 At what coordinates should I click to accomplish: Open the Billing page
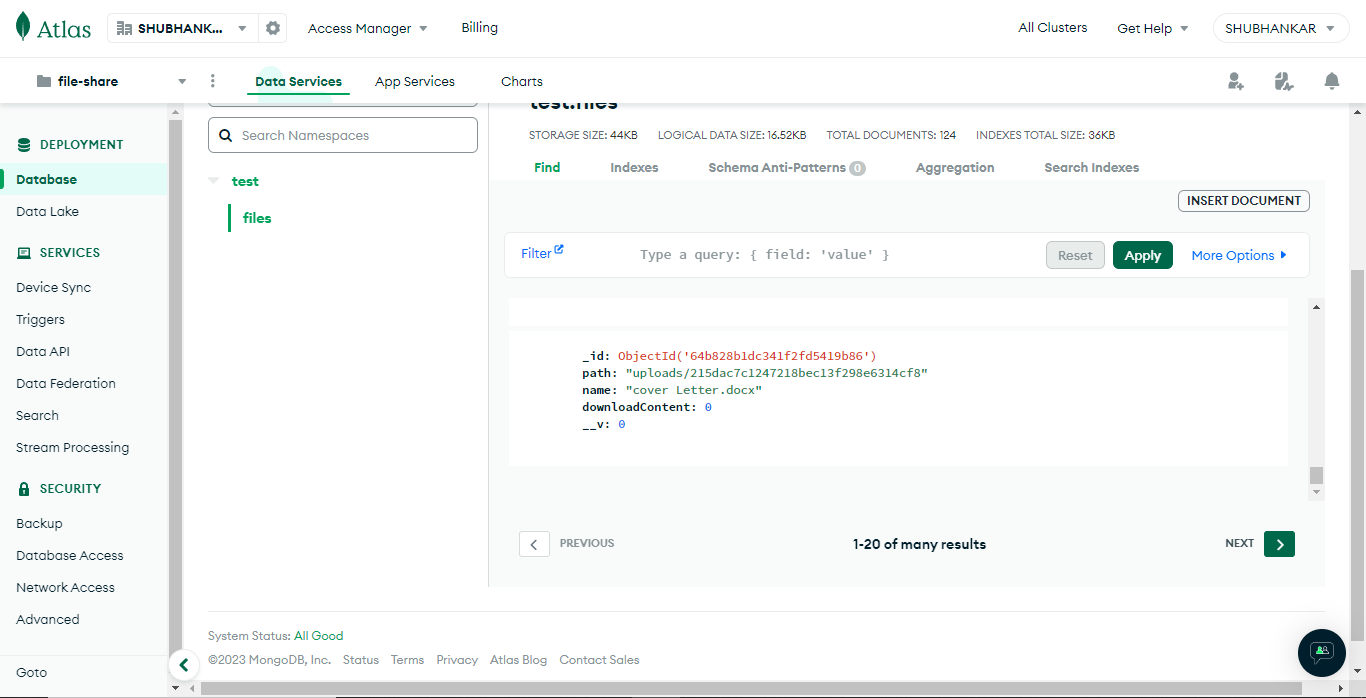(479, 28)
